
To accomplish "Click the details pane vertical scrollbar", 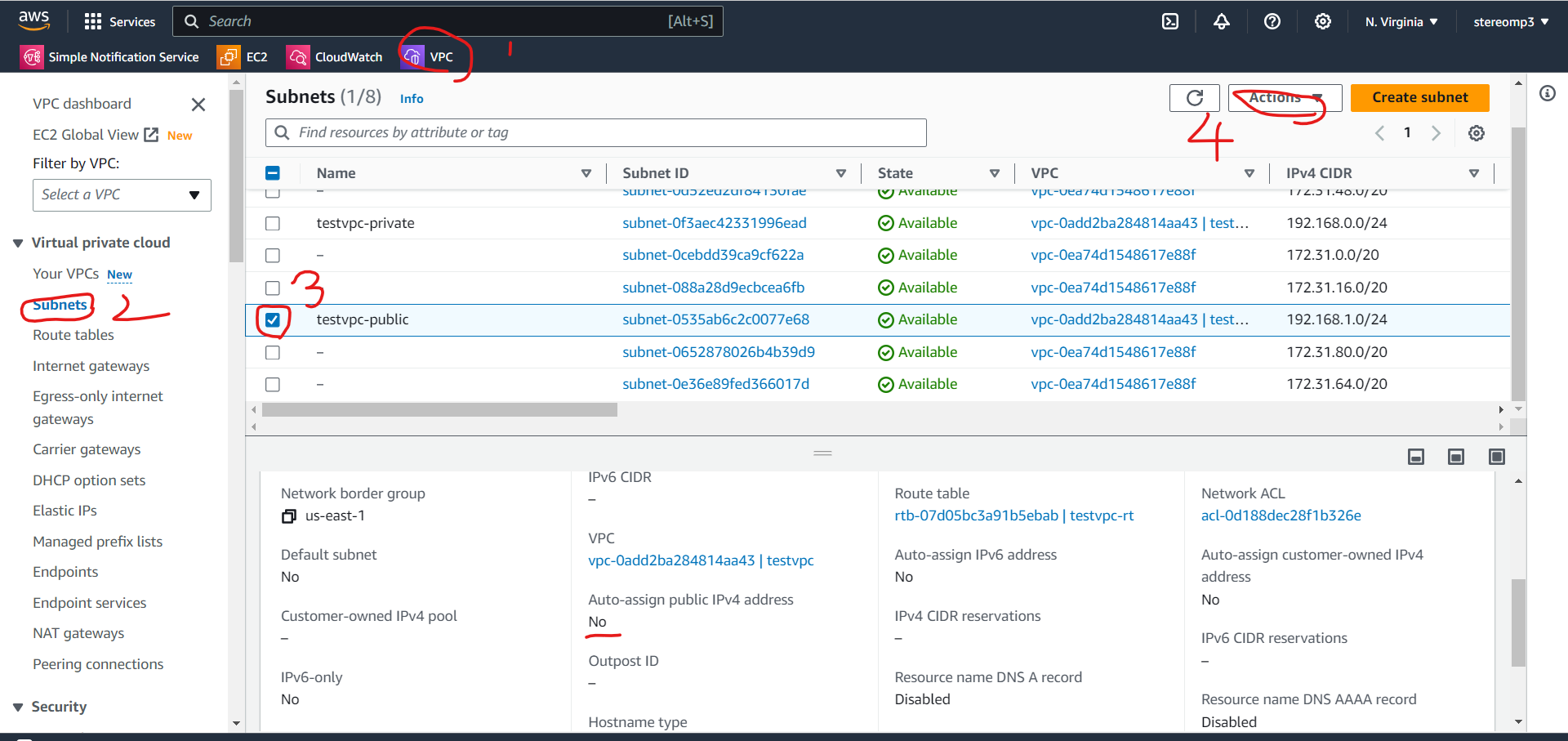I will (x=1518, y=623).
